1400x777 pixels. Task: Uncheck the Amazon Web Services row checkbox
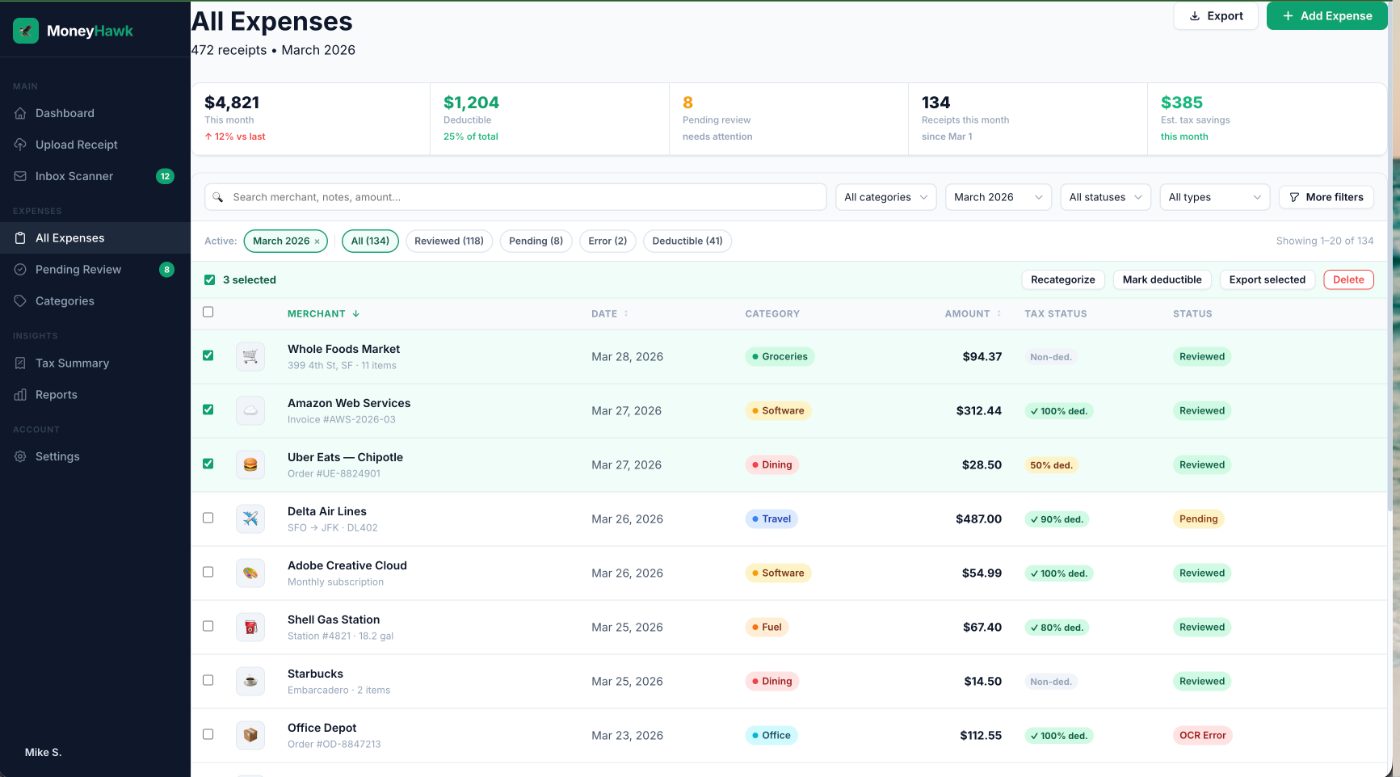pyautogui.click(x=208, y=409)
